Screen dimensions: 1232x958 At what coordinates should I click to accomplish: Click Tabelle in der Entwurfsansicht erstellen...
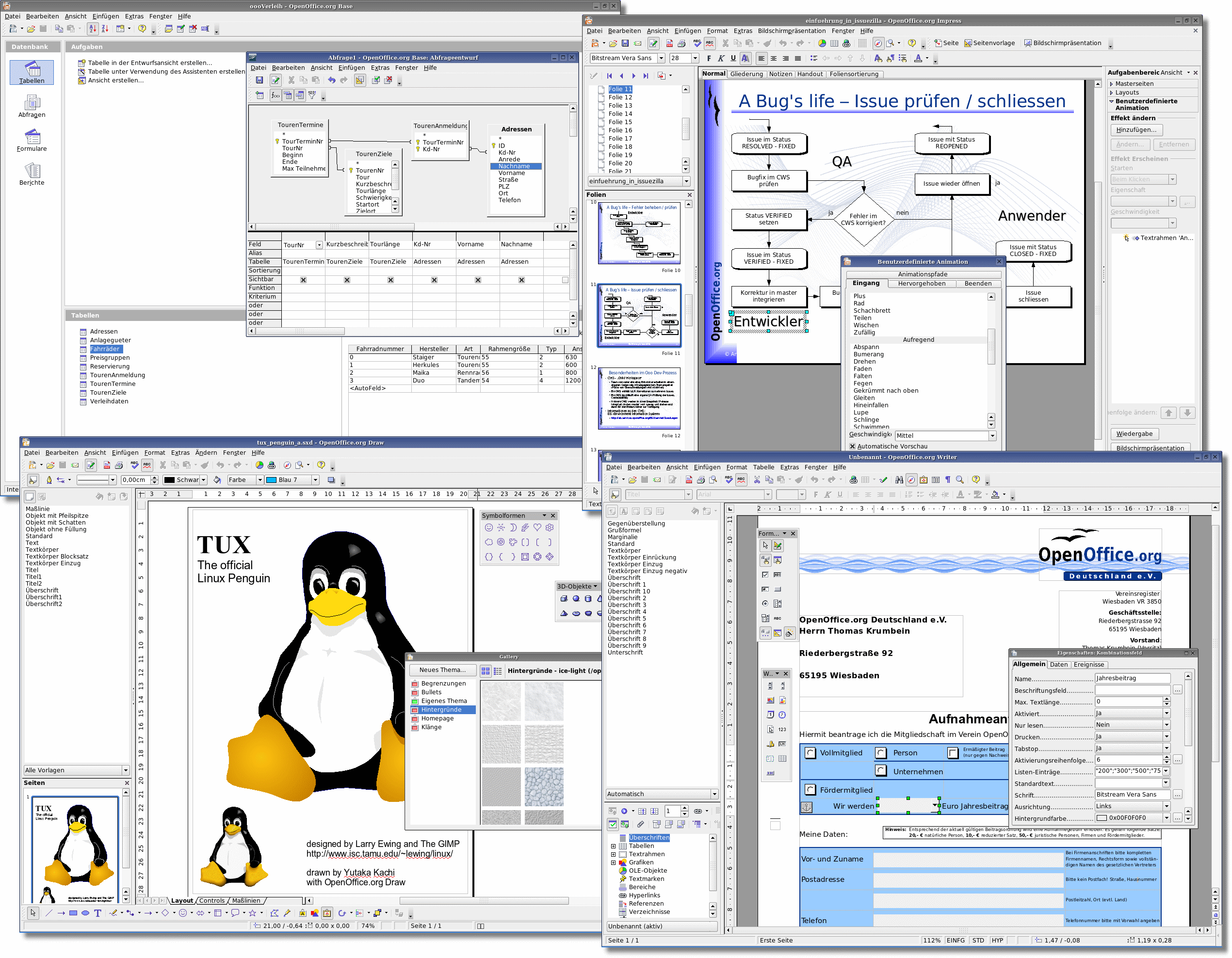click(149, 63)
